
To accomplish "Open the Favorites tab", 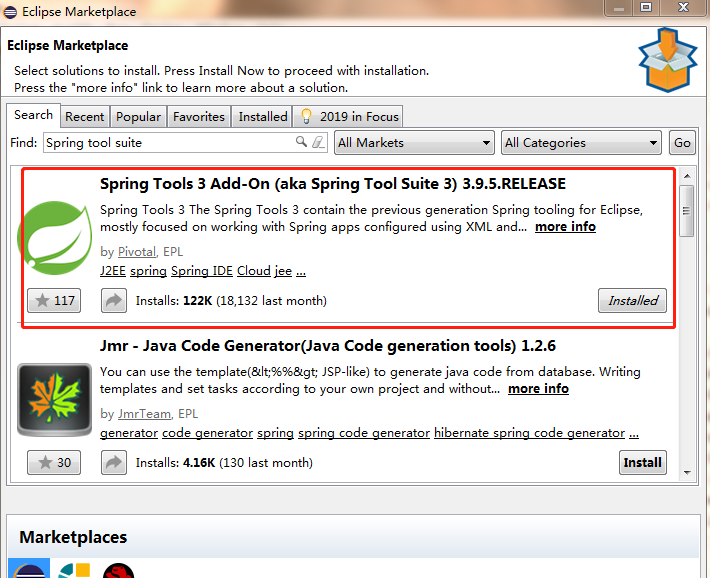I will (199, 117).
